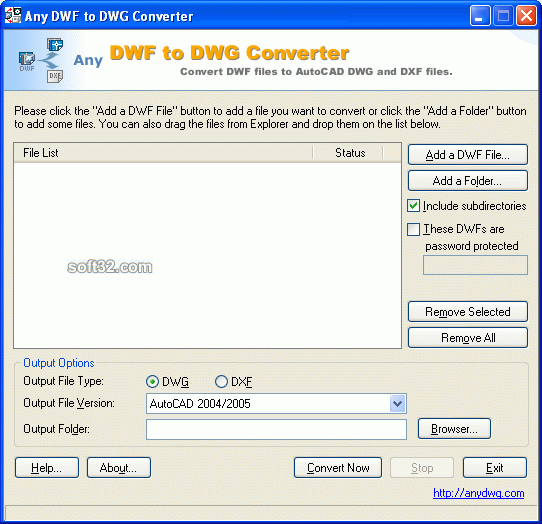Screen dimensions: 542x524
Task: Exit the application
Action: 495,468
